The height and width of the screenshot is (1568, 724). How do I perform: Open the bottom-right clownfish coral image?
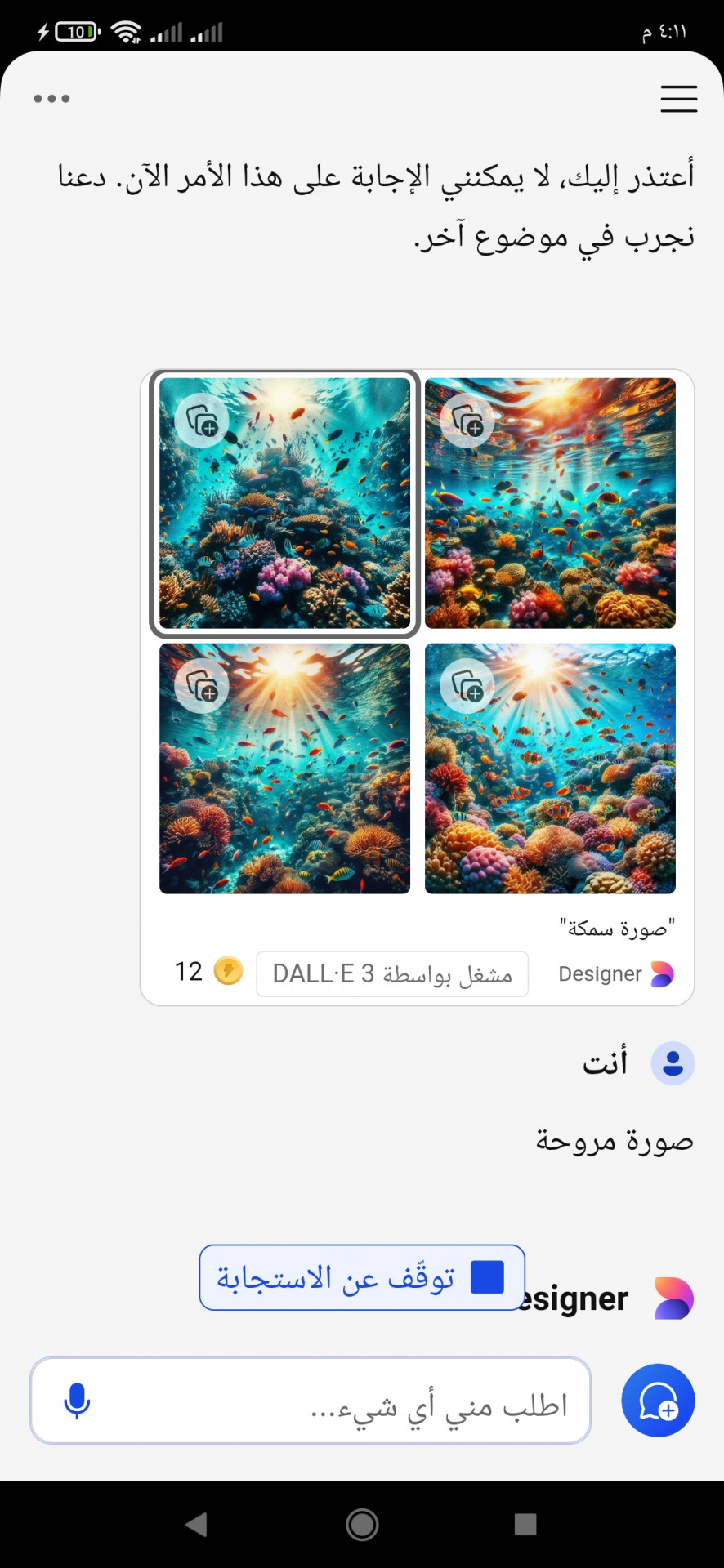coord(550,768)
